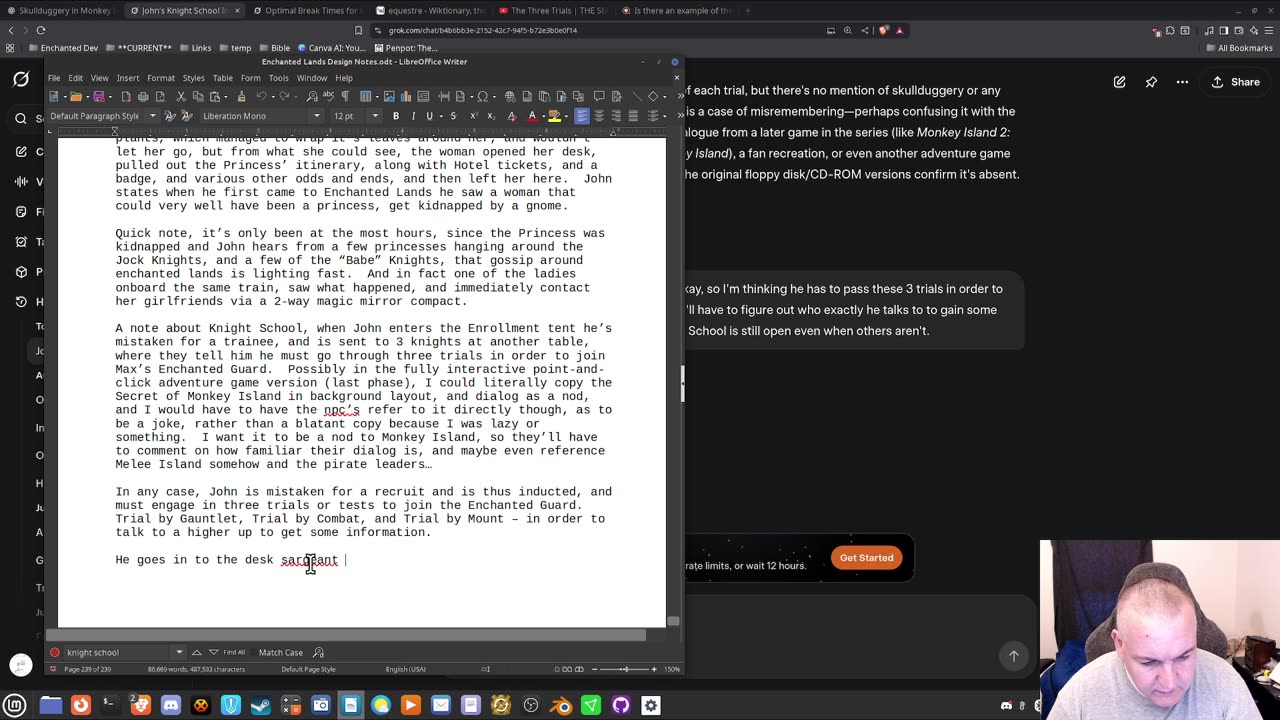Click the Insert Table icon
This screenshot has height=720, width=1280.
pos(366,96)
